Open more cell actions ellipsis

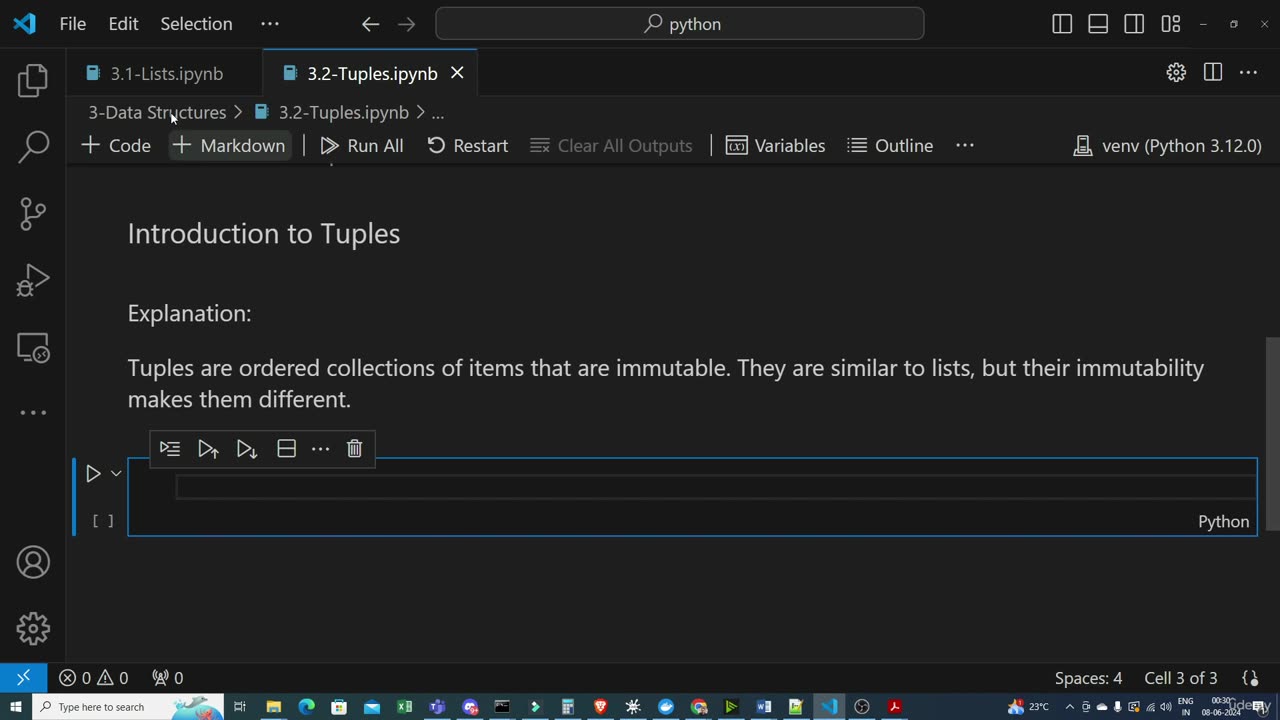tap(320, 449)
